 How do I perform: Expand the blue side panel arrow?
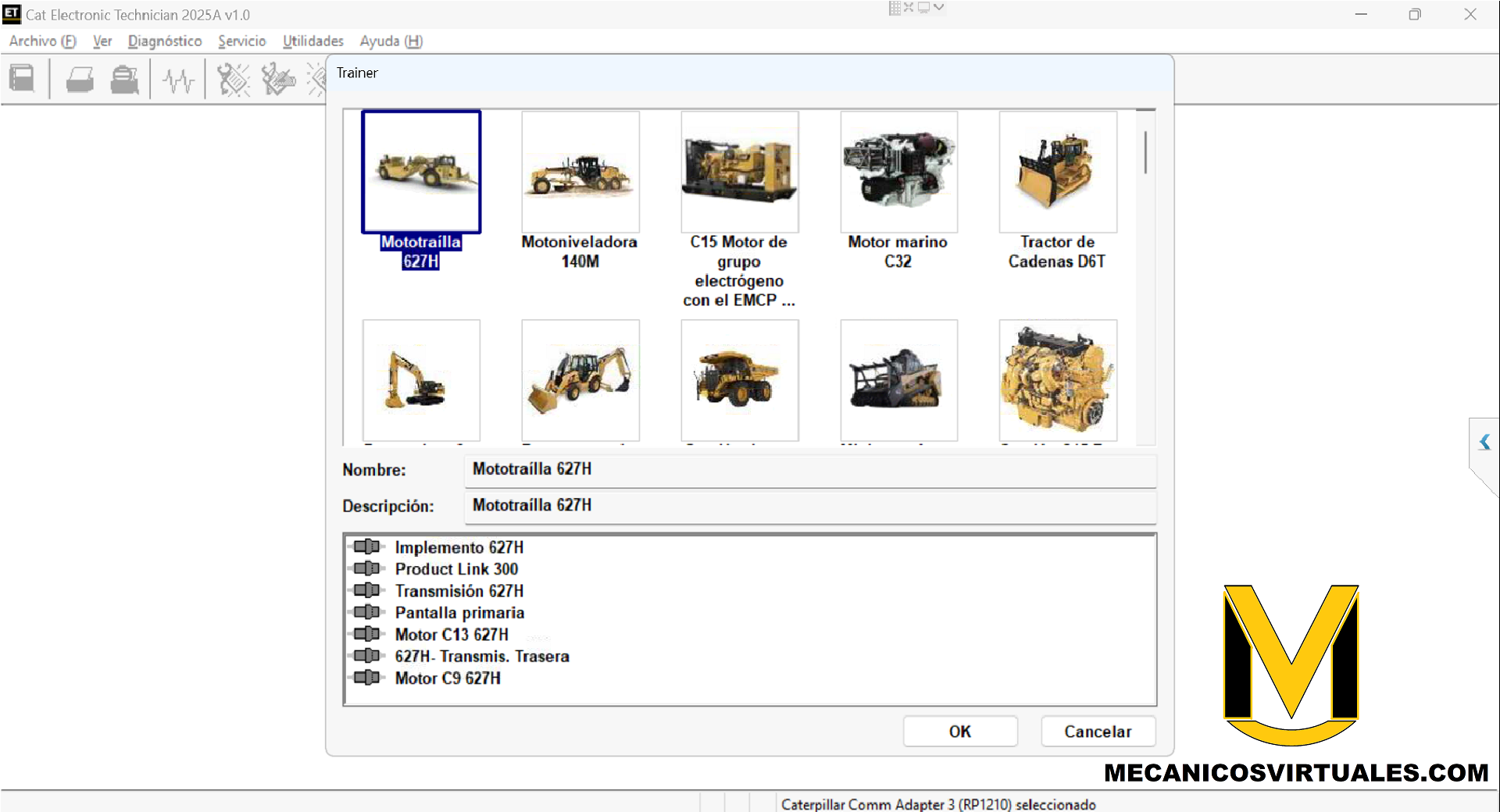tap(1484, 443)
